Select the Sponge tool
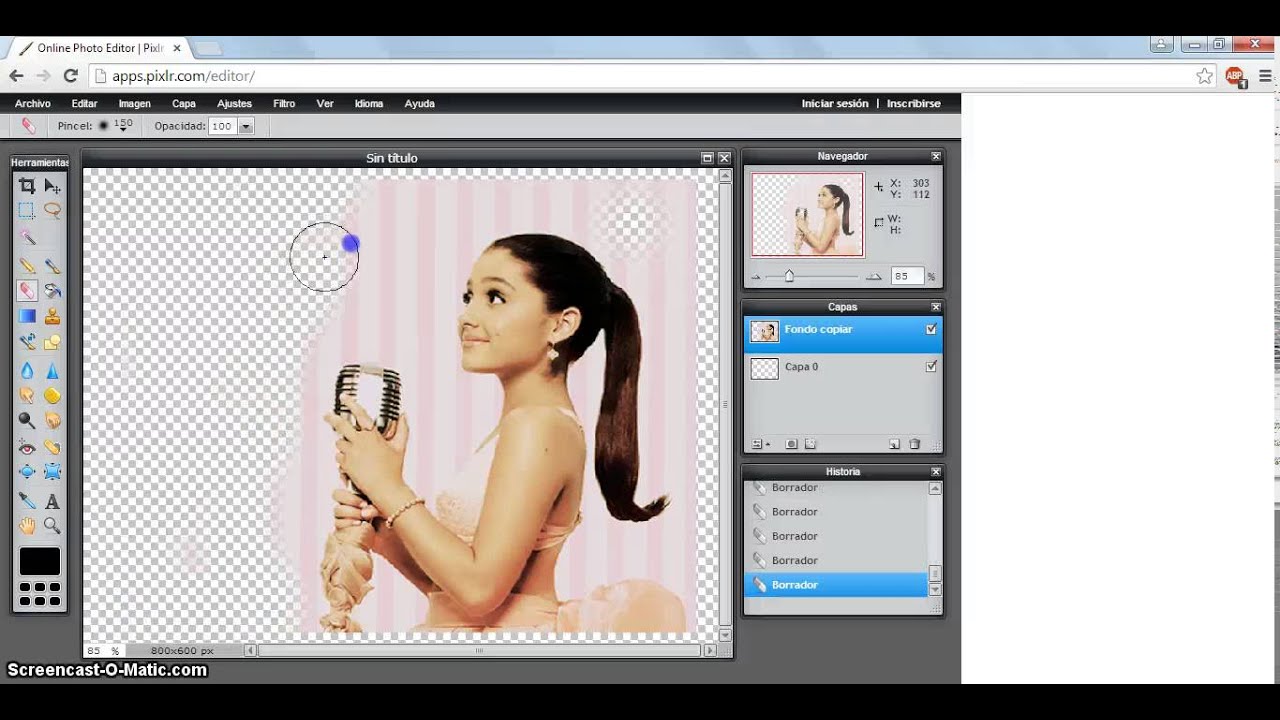1280x720 pixels. point(52,395)
